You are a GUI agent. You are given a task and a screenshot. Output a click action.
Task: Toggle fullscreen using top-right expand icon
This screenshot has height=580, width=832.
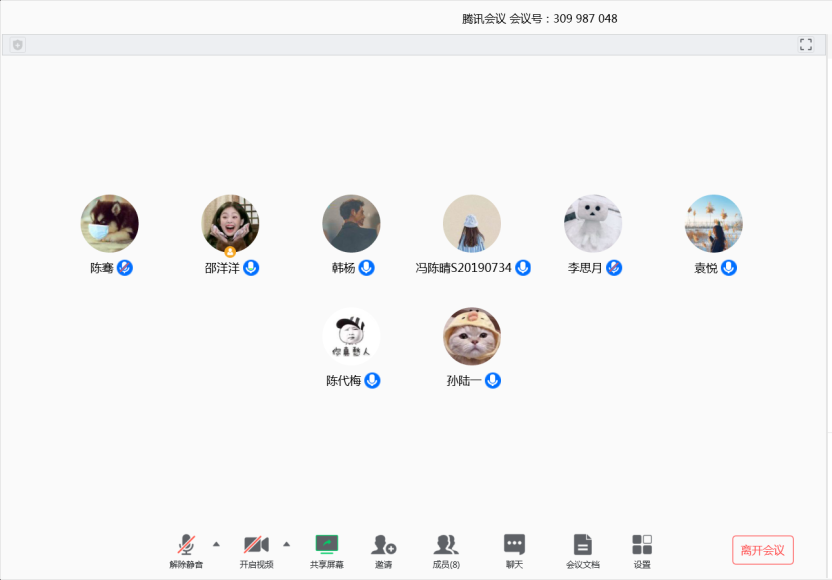[806, 45]
